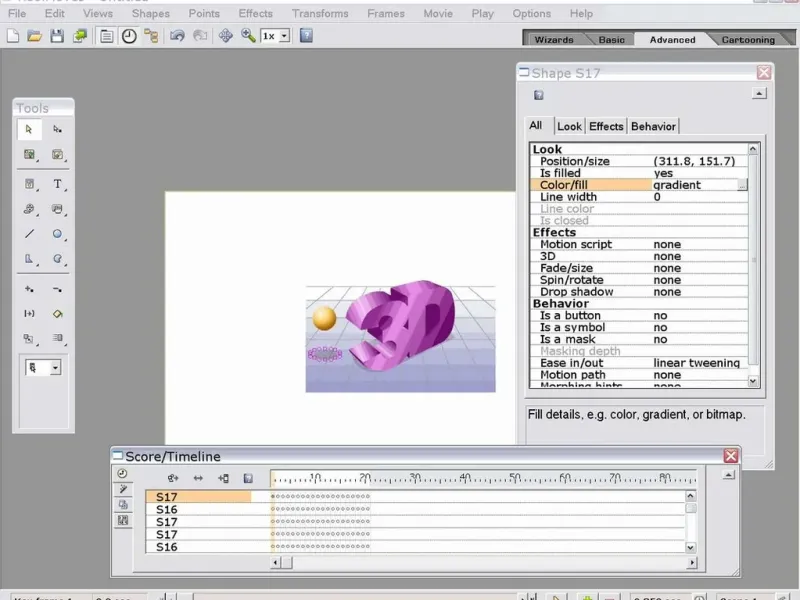Click the magnifier Zoom icon

(247, 36)
